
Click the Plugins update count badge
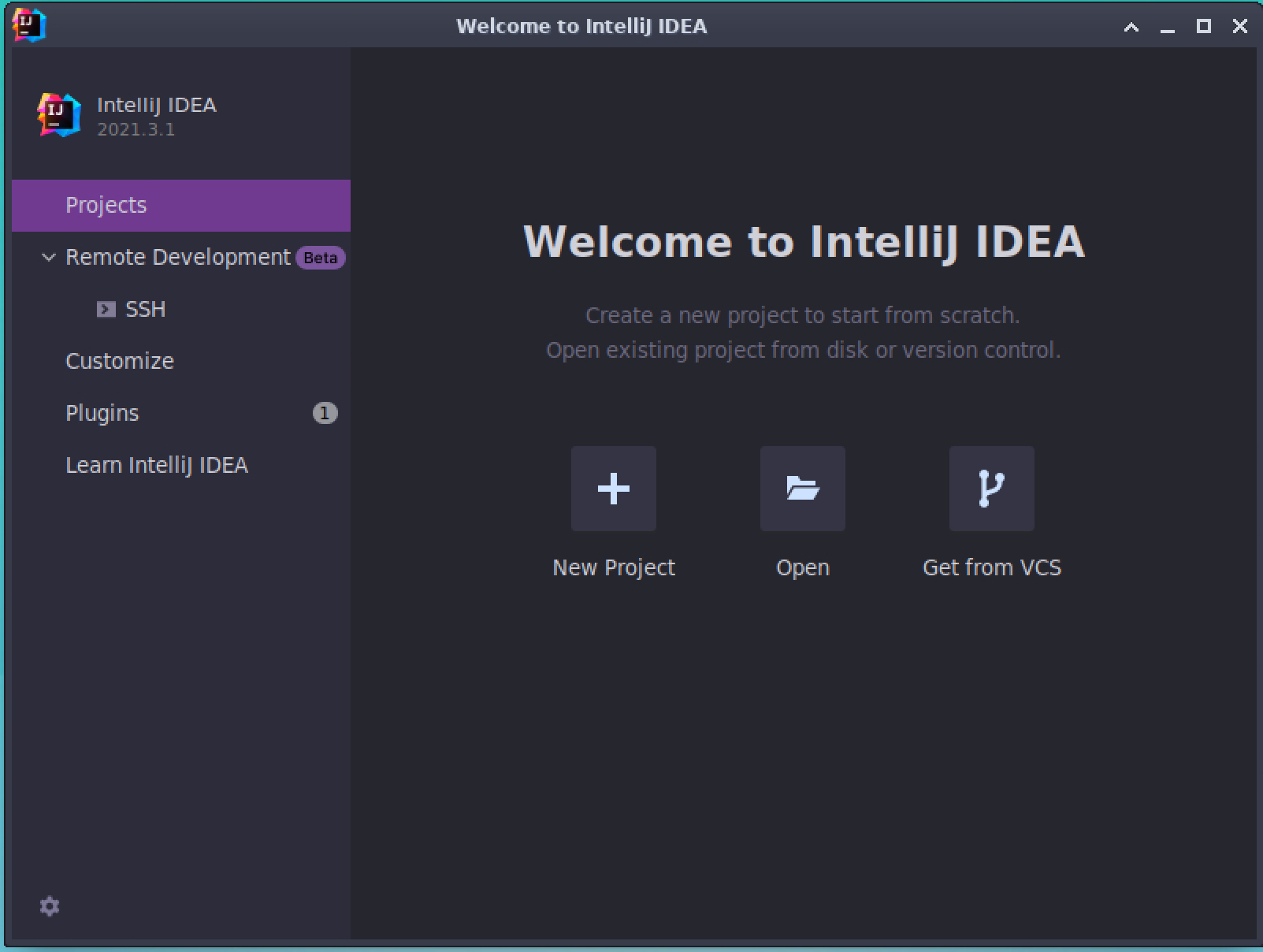pyautogui.click(x=325, y=413)
